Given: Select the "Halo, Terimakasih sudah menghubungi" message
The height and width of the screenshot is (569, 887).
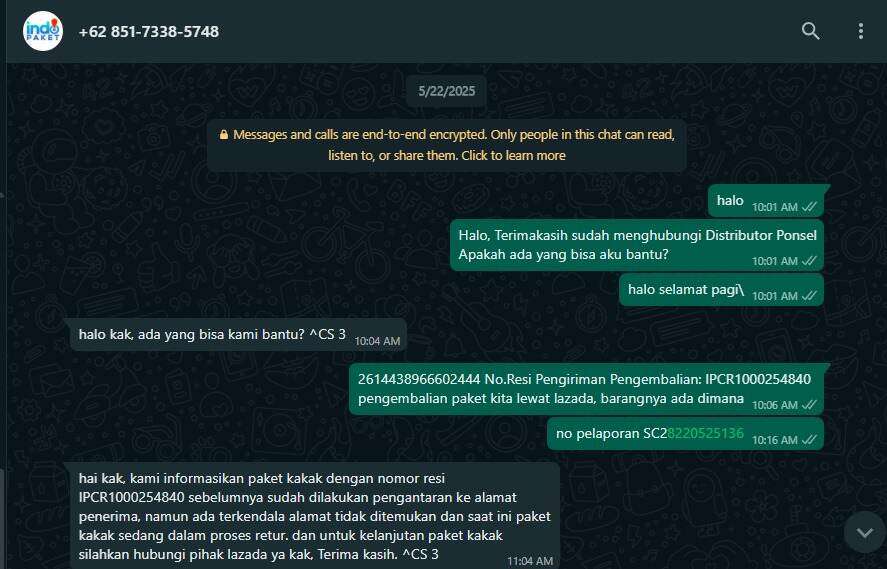Looking at the screenshot, I should (x=637, y=245).
